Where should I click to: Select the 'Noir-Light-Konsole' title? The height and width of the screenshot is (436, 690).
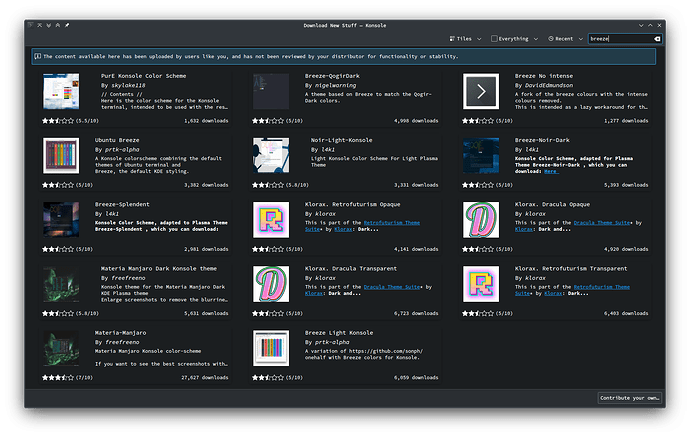click(x=341, y=140)
